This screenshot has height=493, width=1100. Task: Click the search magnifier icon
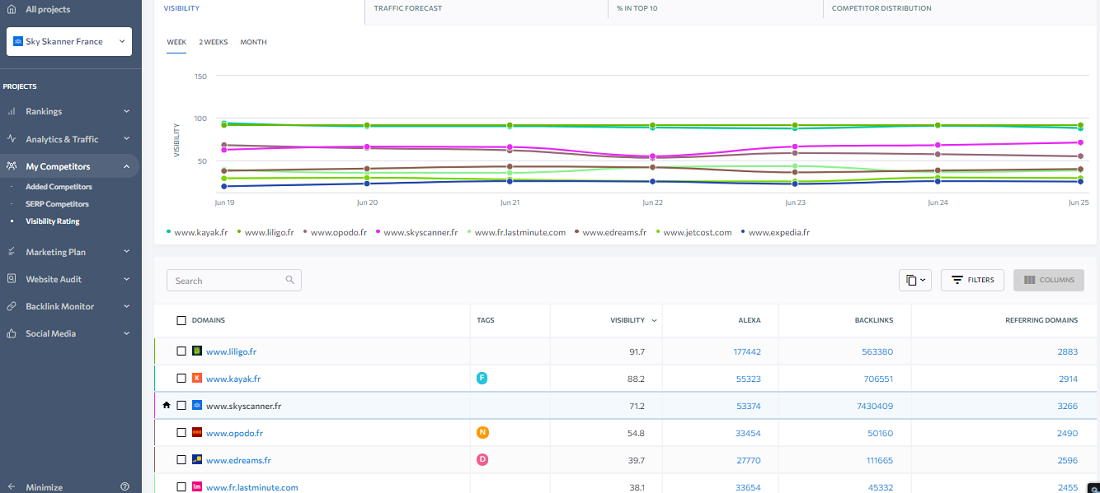click(290, 280)
